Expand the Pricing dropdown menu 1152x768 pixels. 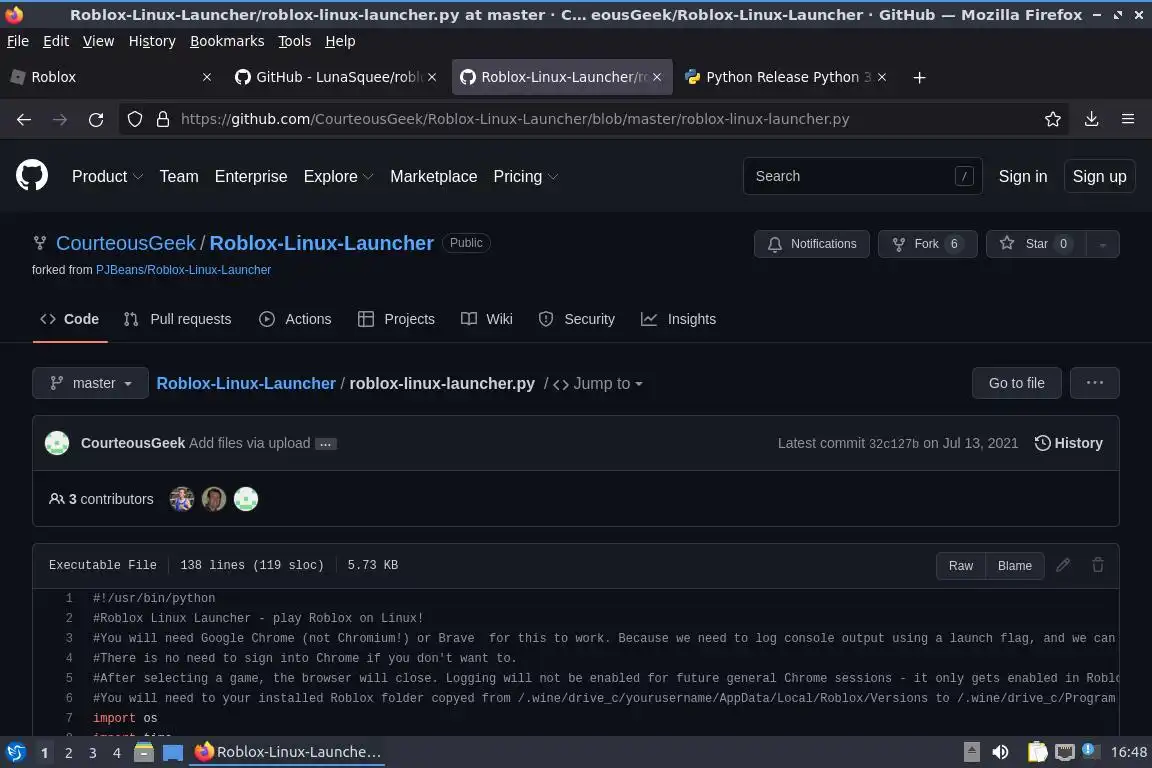[x=525, y=176]
